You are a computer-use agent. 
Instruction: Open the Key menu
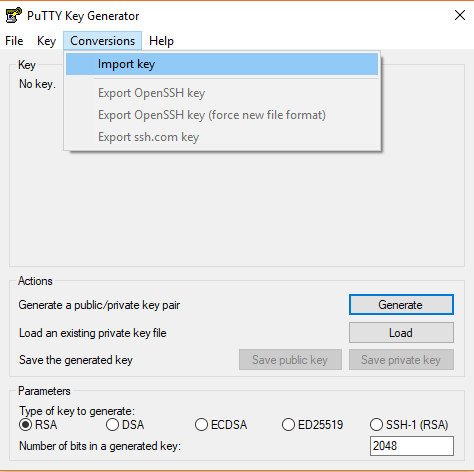point(46,41)
